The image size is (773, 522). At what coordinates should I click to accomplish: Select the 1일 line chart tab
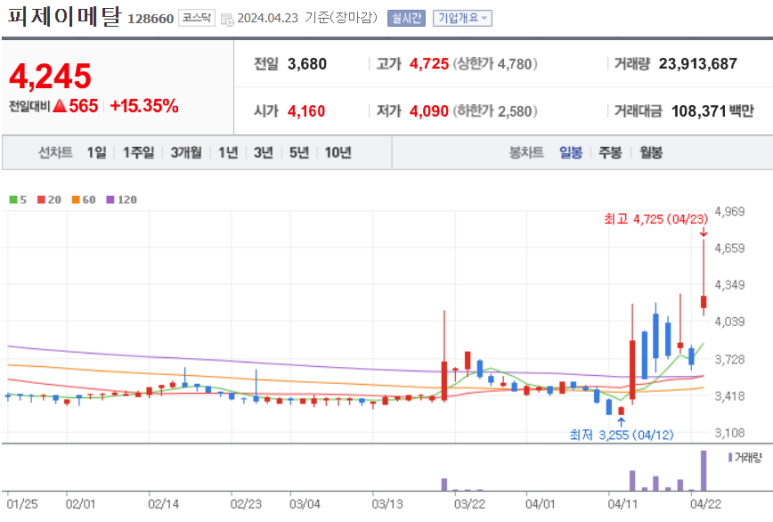click(x=97, y=152)
